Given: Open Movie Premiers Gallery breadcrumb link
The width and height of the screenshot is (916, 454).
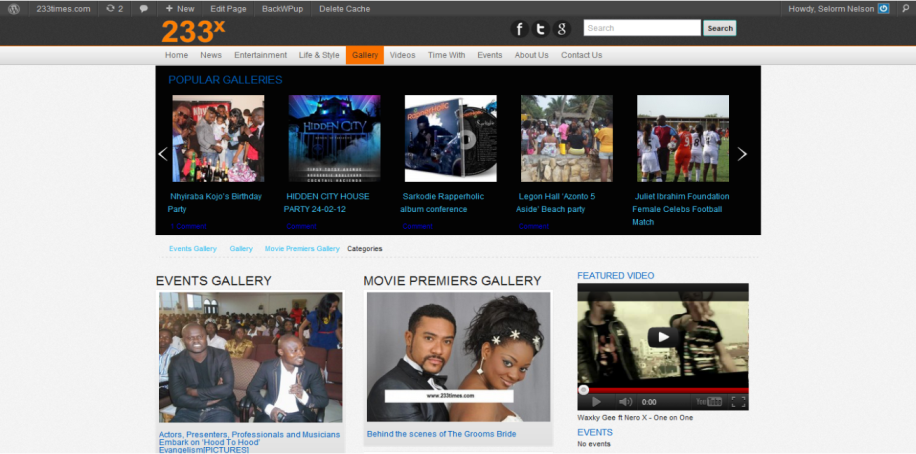Looking at the screenshot, I should tap(302, 248).
